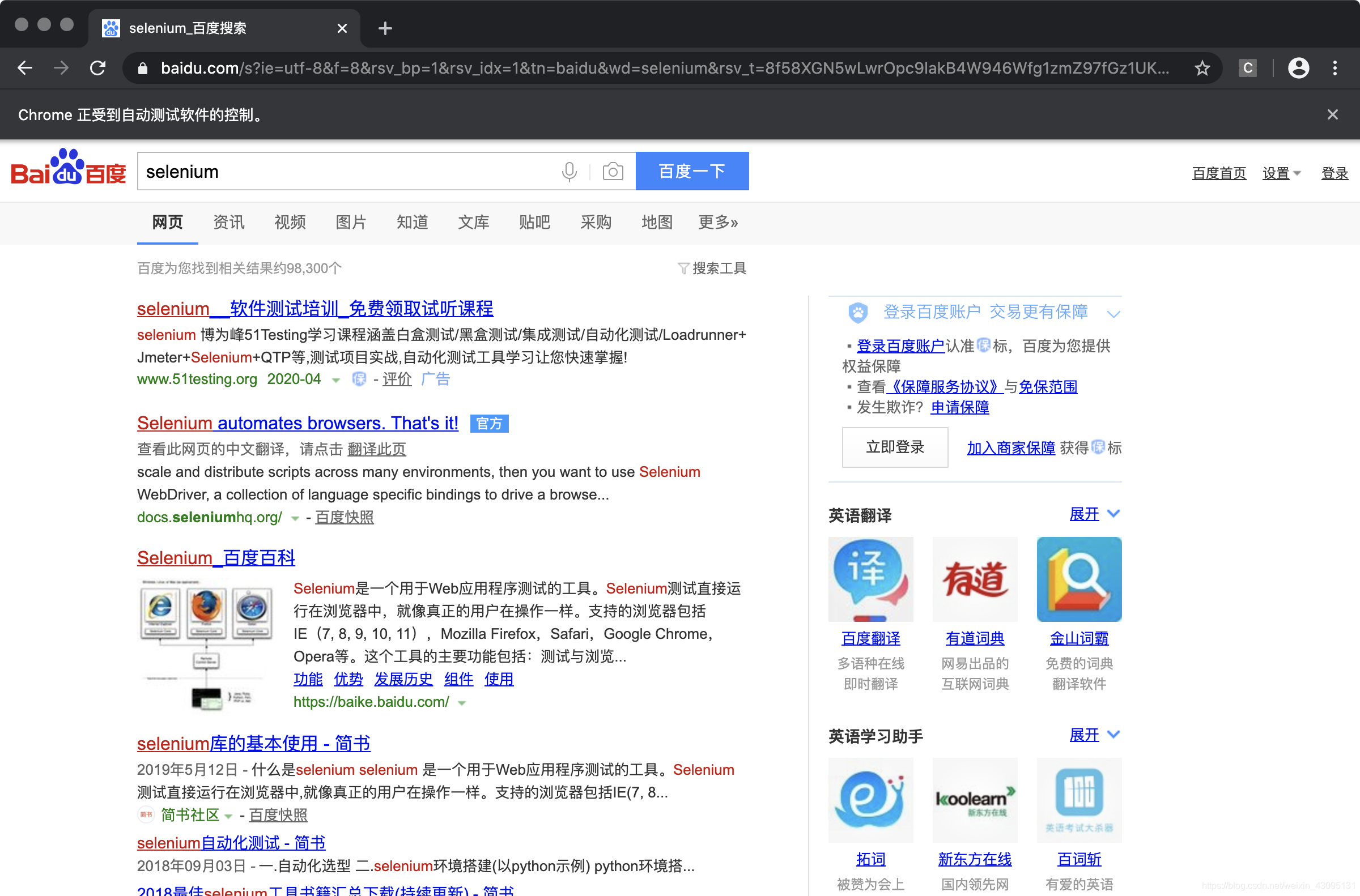
Task: Click the 百度一下 search button
Action: (692, 171)
